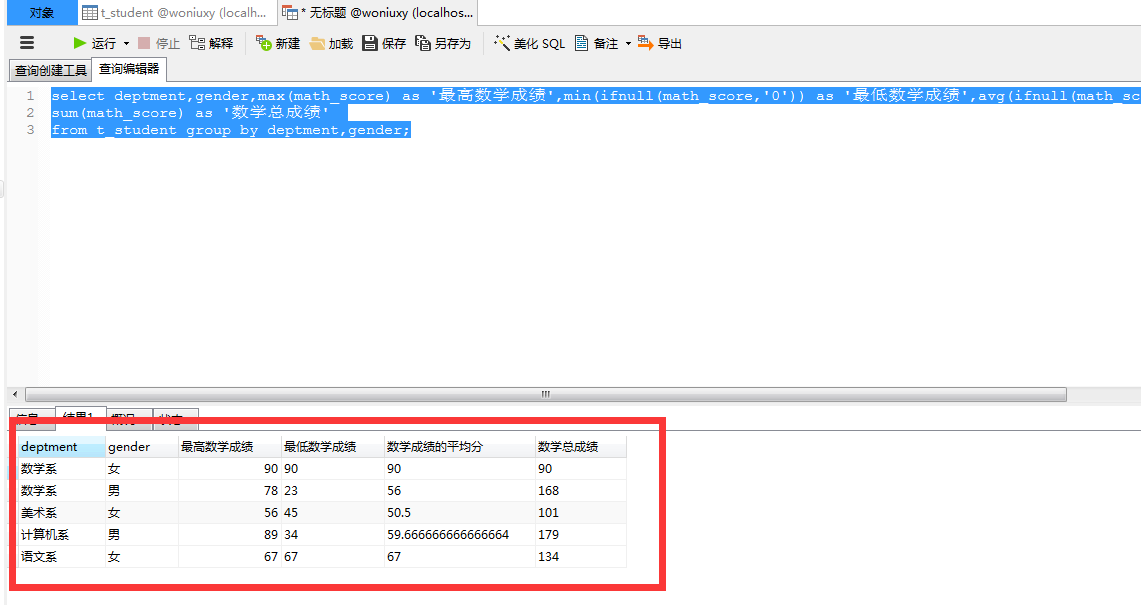Click the scroll-left arrow of editor scrollbar

tap(15, 394)
